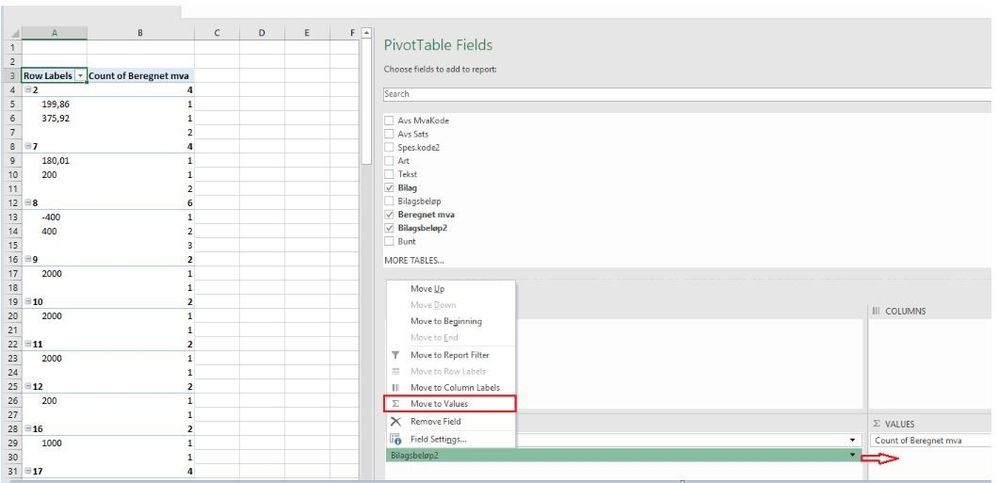Uncheck the Bilag field checkbox
The image size is (998, 483).
tap(389, 188)
